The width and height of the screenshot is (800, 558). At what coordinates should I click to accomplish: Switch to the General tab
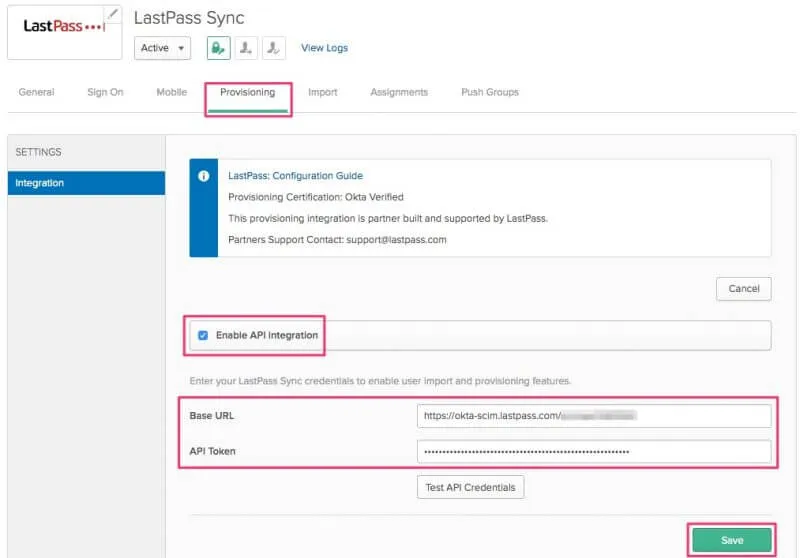point(36,92)
